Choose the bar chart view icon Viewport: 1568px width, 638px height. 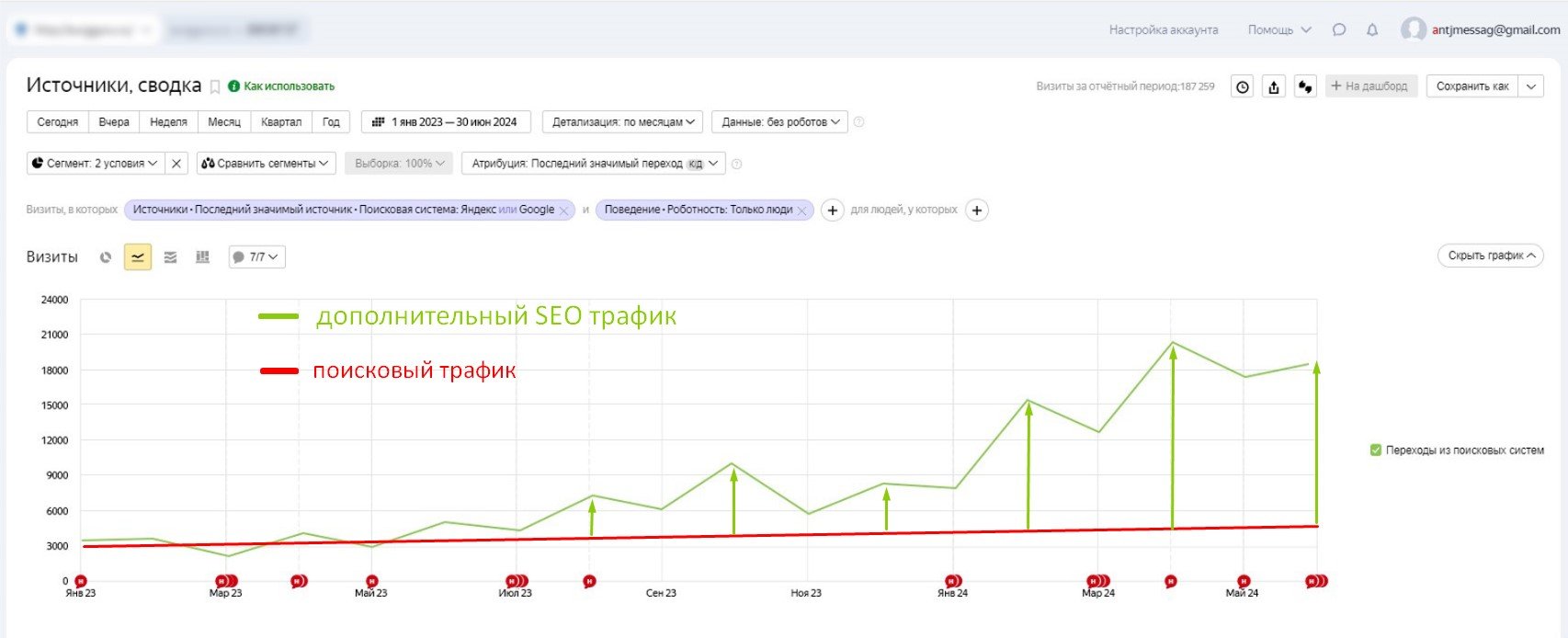(x=202, y=257)
